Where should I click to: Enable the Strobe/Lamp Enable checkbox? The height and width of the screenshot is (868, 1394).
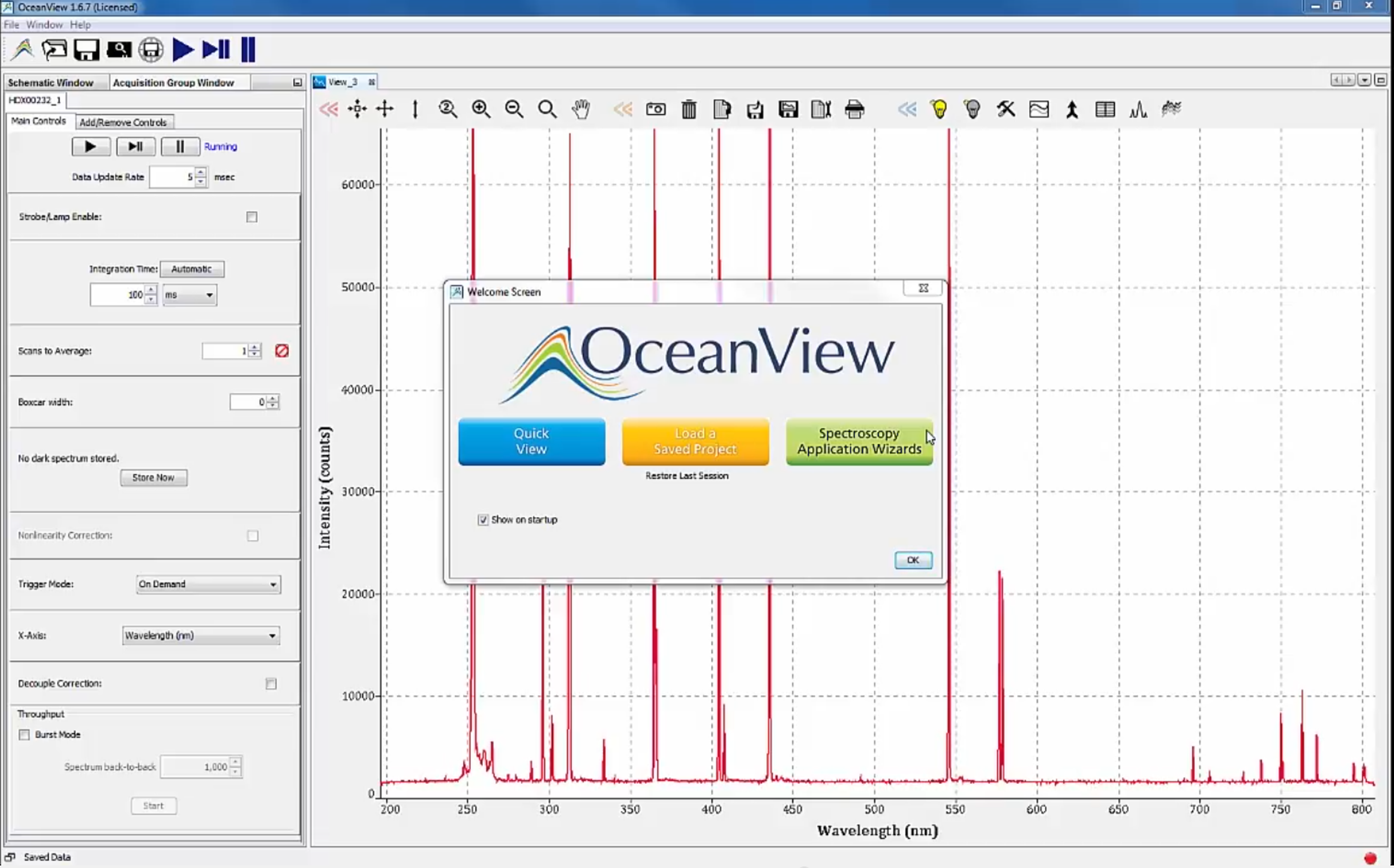(x=252, y=217)
